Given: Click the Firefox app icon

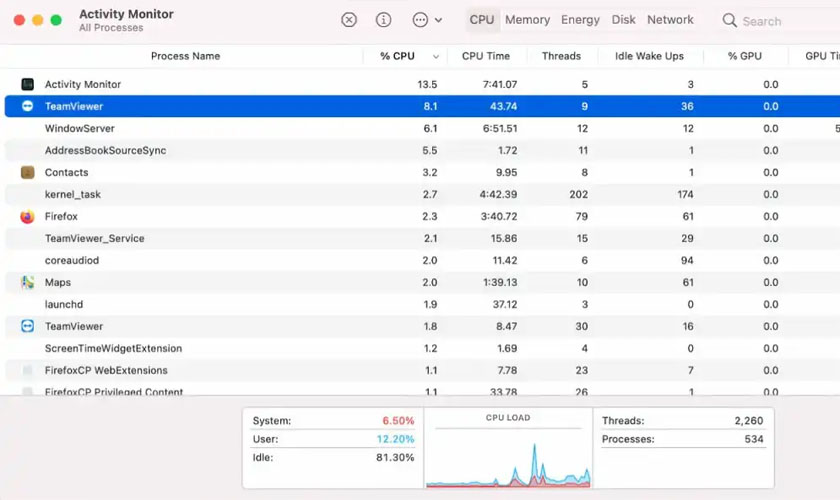Looking at the screenshot, I should coord(27,217).
